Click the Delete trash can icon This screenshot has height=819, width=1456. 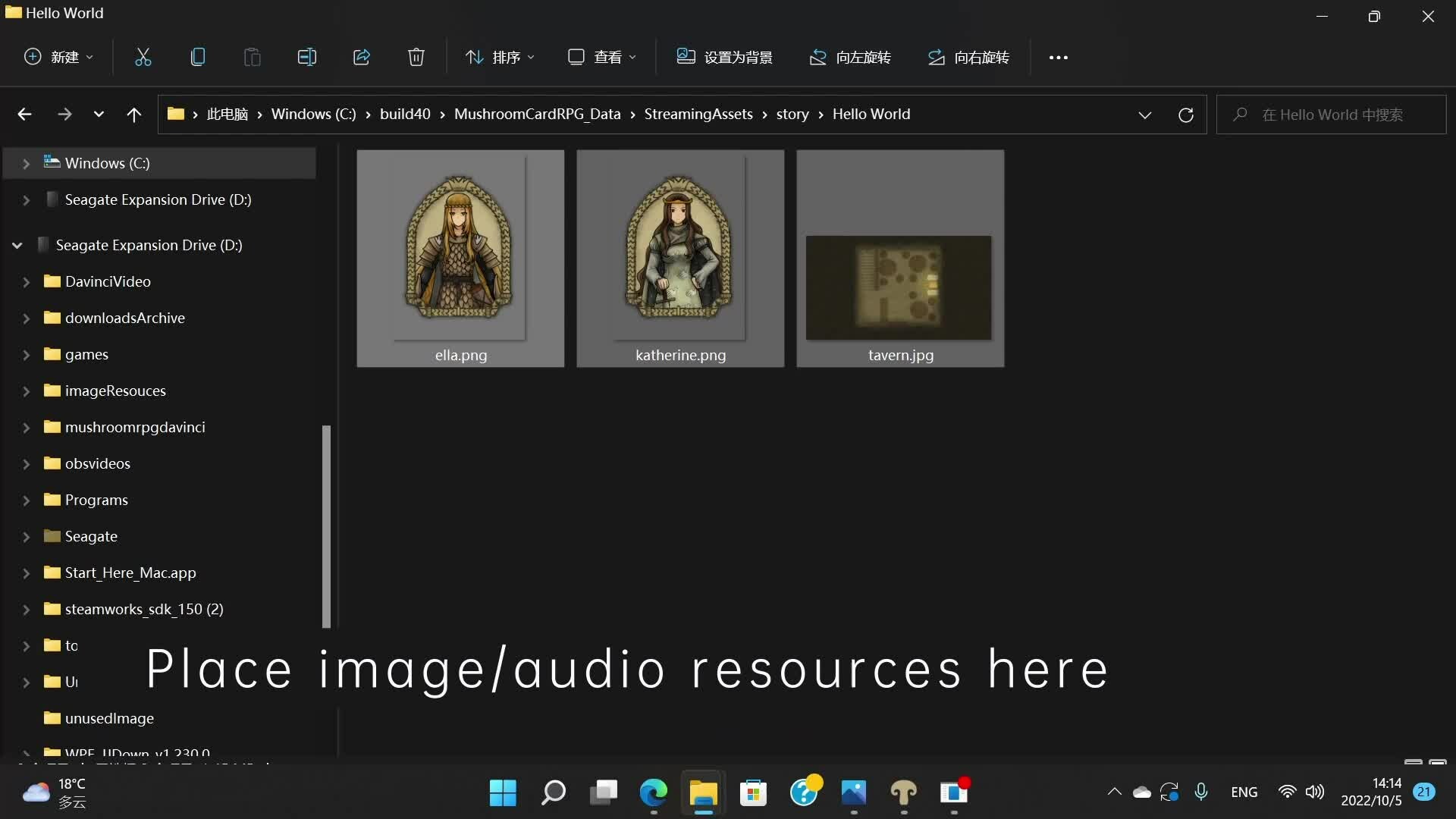(x=416, y=57)
